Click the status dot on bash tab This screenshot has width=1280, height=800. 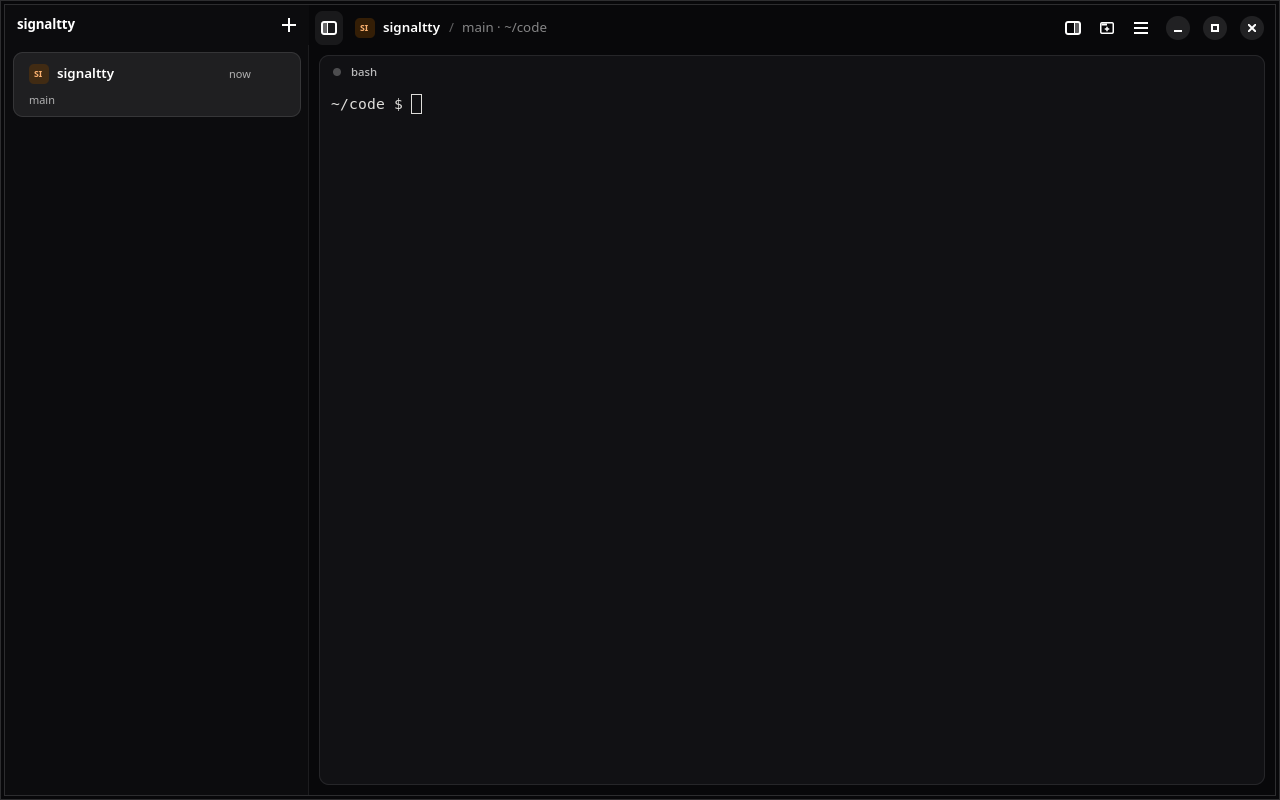pyautogui.click(x=337, y=72)
